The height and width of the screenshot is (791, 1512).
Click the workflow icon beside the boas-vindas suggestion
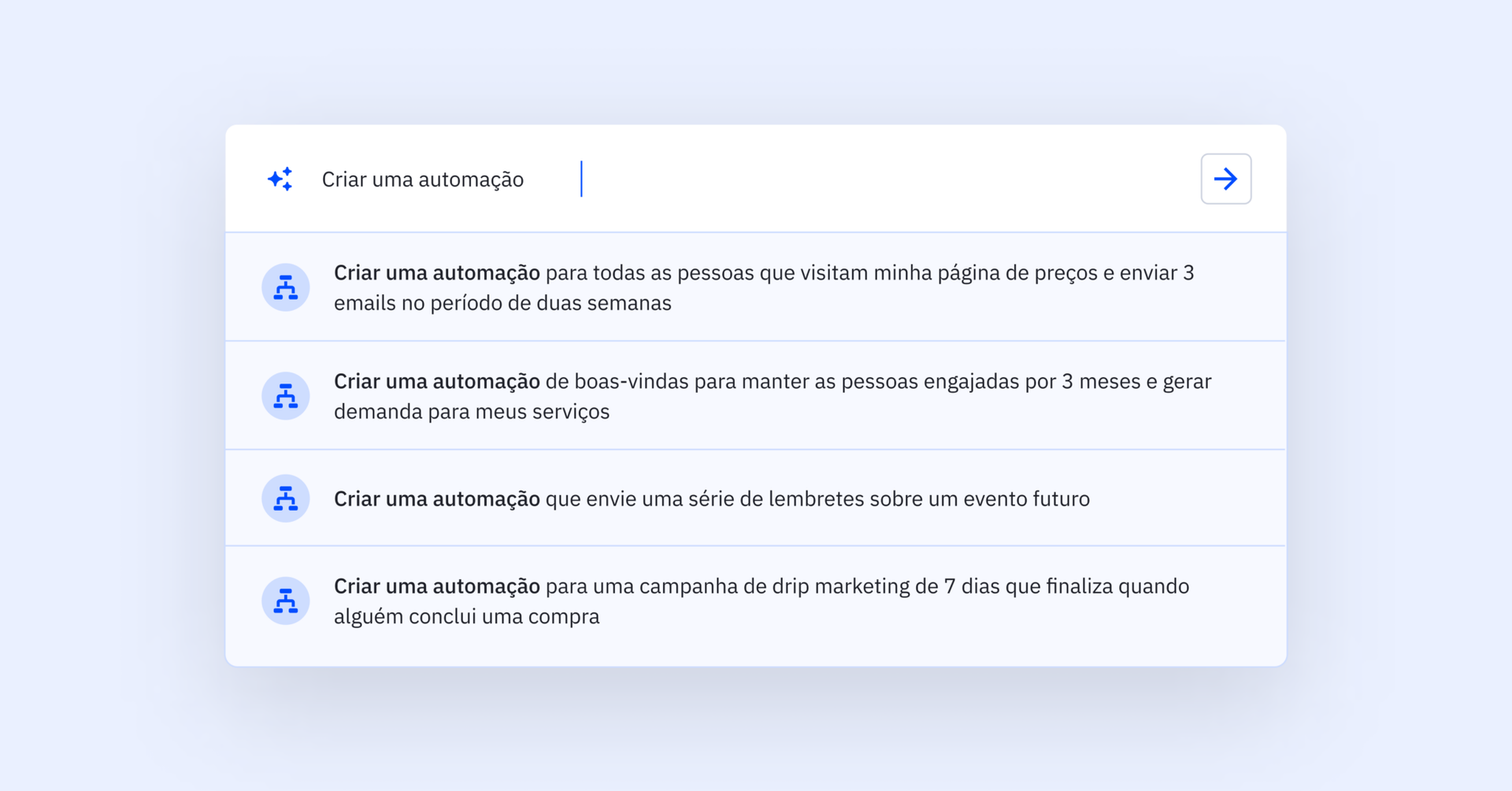pyautogui.click(x=285, y=396)
